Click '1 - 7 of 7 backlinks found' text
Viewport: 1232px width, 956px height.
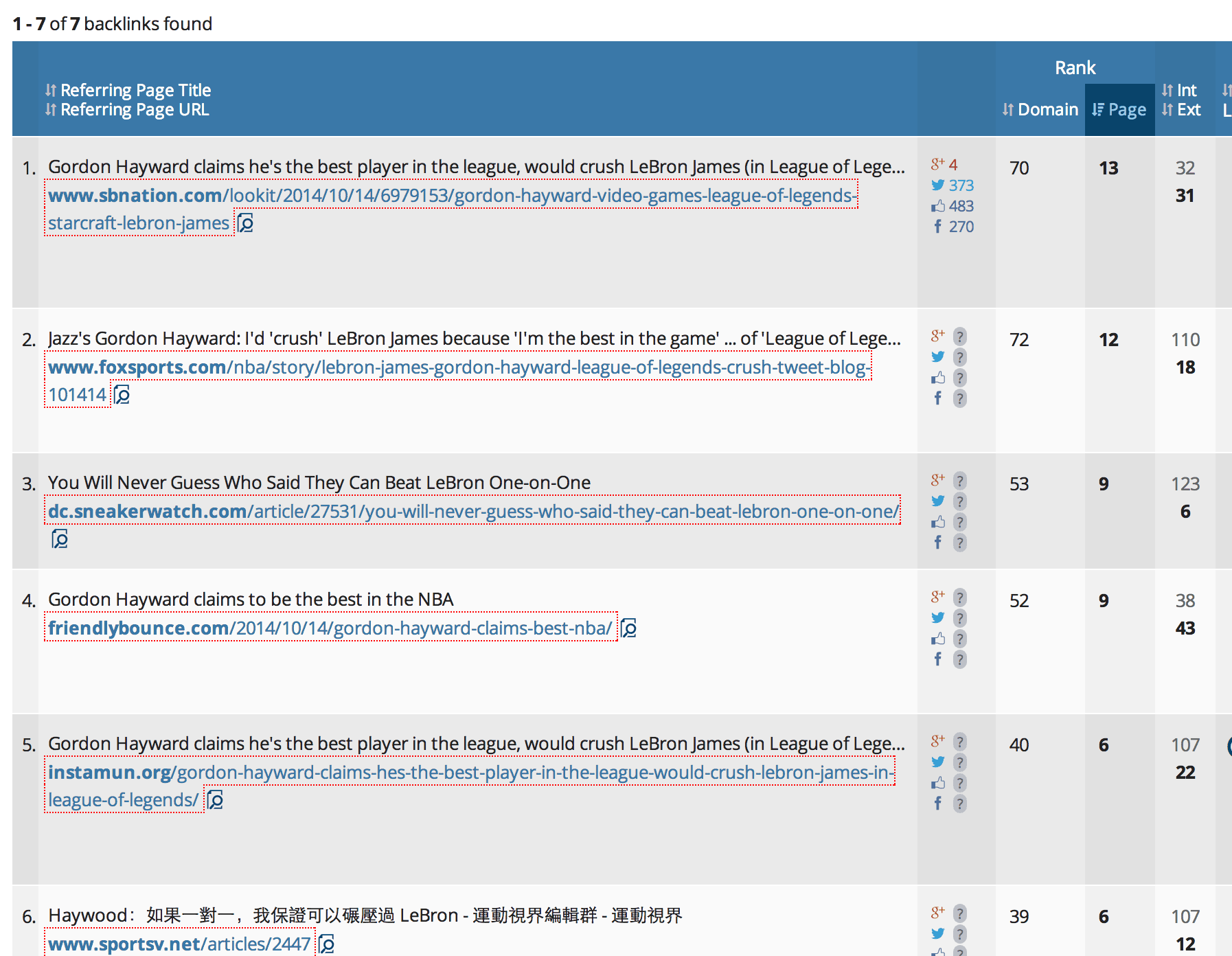click(113, 24)
